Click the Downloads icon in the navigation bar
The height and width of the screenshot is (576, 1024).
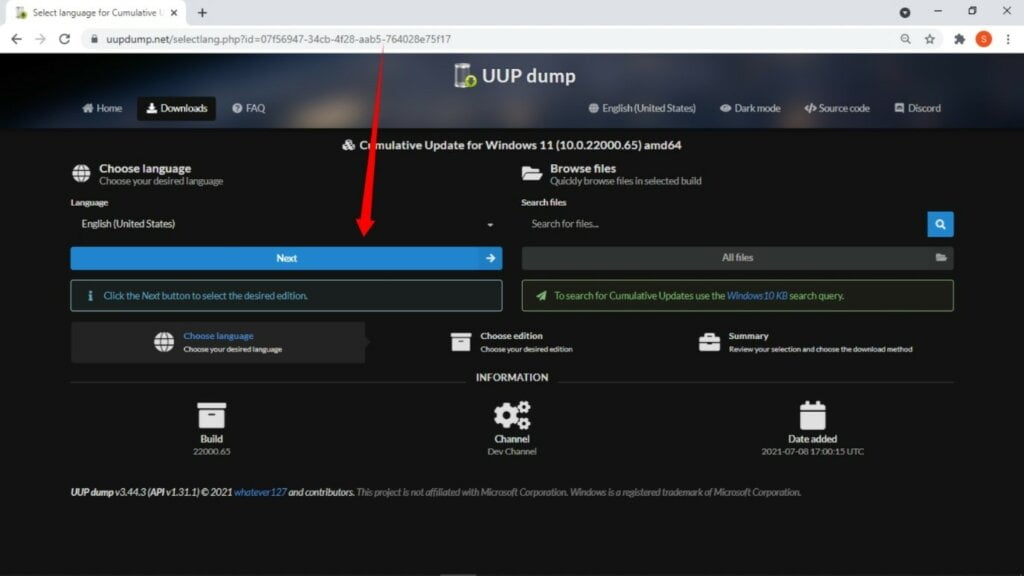tap(153, 108)
